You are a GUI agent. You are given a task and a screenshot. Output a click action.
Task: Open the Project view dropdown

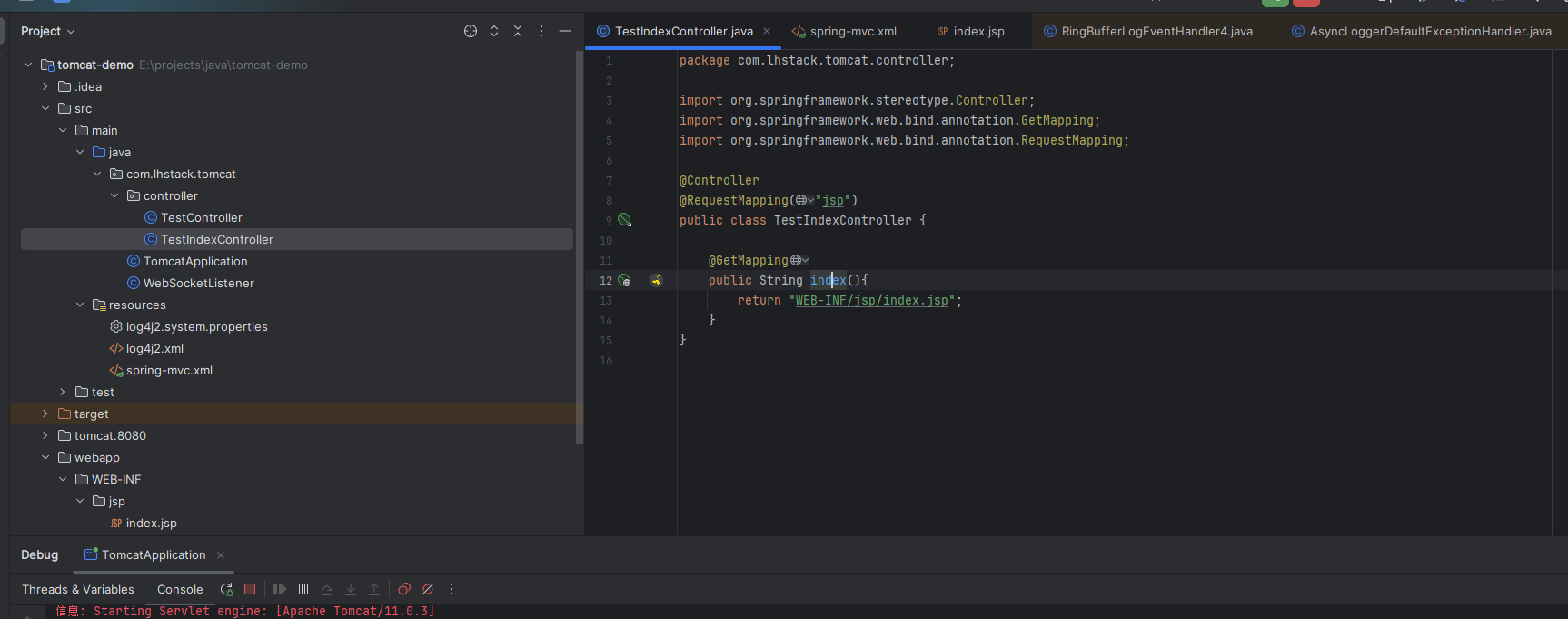pyautogui.click(x=48, y=31)
